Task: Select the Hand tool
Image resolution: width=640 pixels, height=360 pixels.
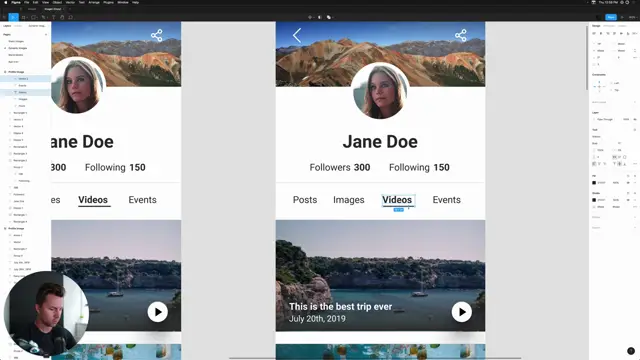Action: click(62, 17)
